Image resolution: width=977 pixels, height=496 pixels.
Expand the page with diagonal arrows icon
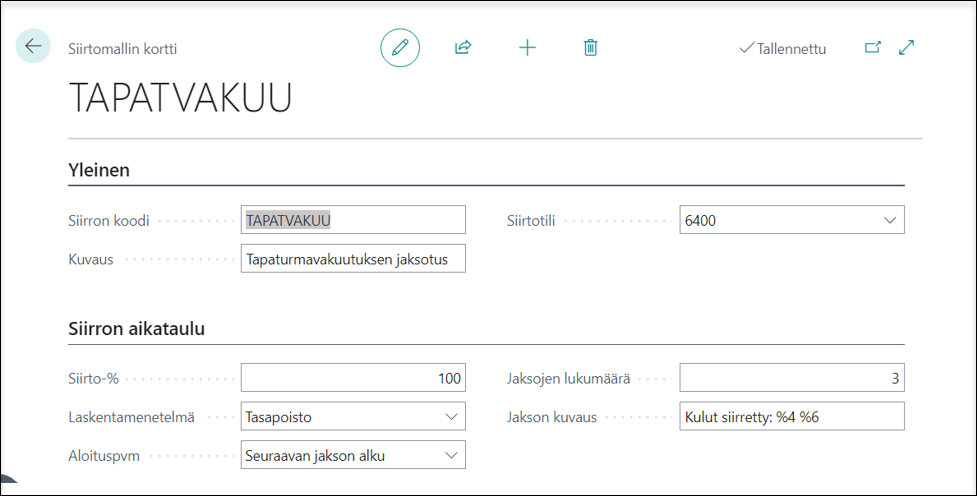tap(907, 47)
